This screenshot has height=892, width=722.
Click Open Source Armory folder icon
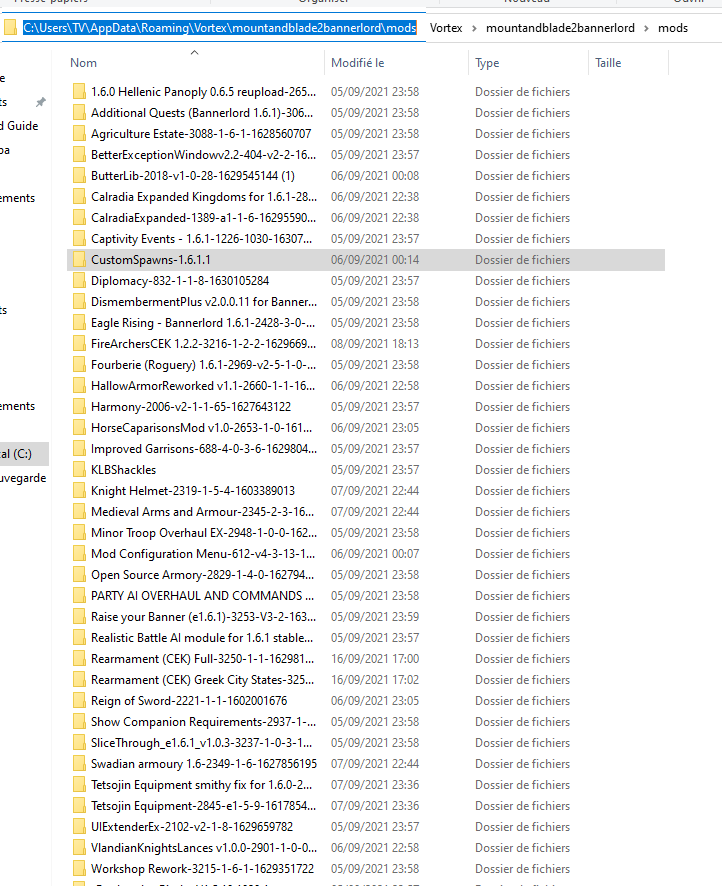(79, 575)
